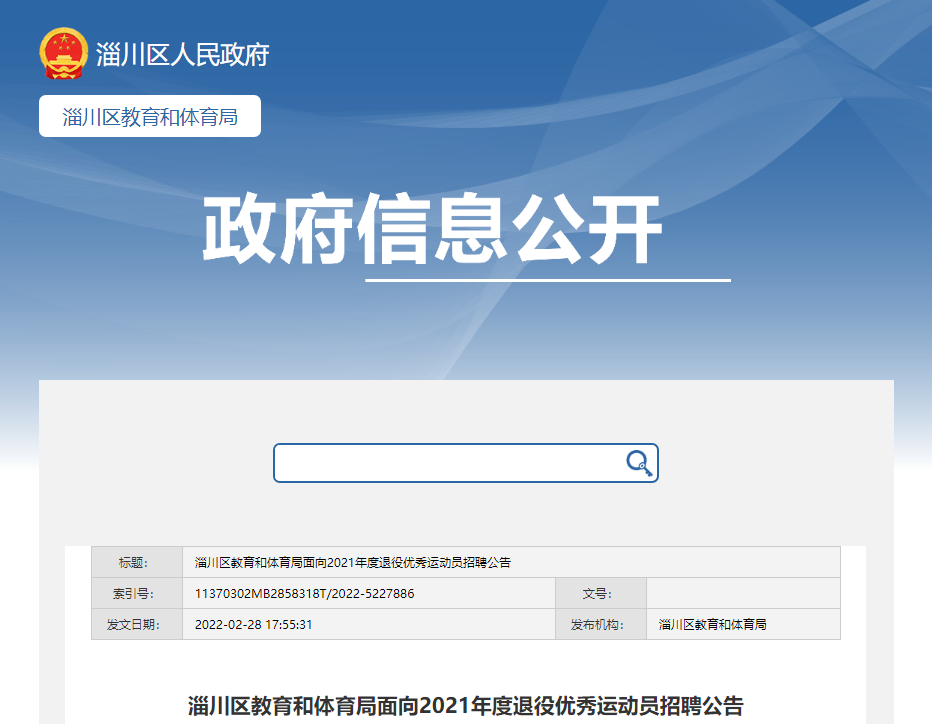
Task: Select date value 2022-02-28 17:55:31
Action: click(x=253, y=624)
